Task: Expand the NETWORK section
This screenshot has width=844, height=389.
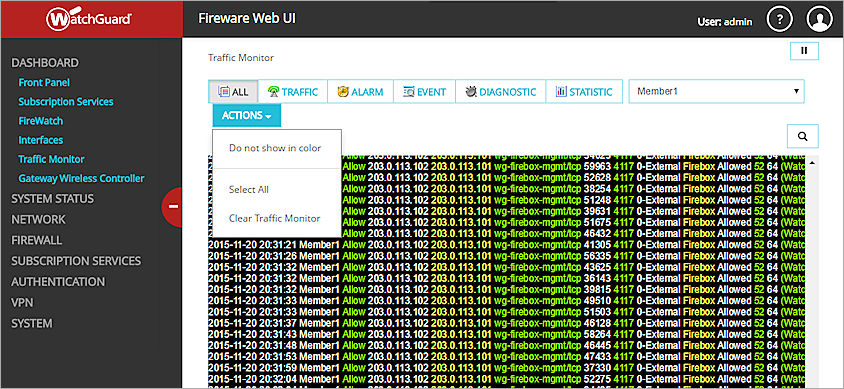Action: pos(38,220)
